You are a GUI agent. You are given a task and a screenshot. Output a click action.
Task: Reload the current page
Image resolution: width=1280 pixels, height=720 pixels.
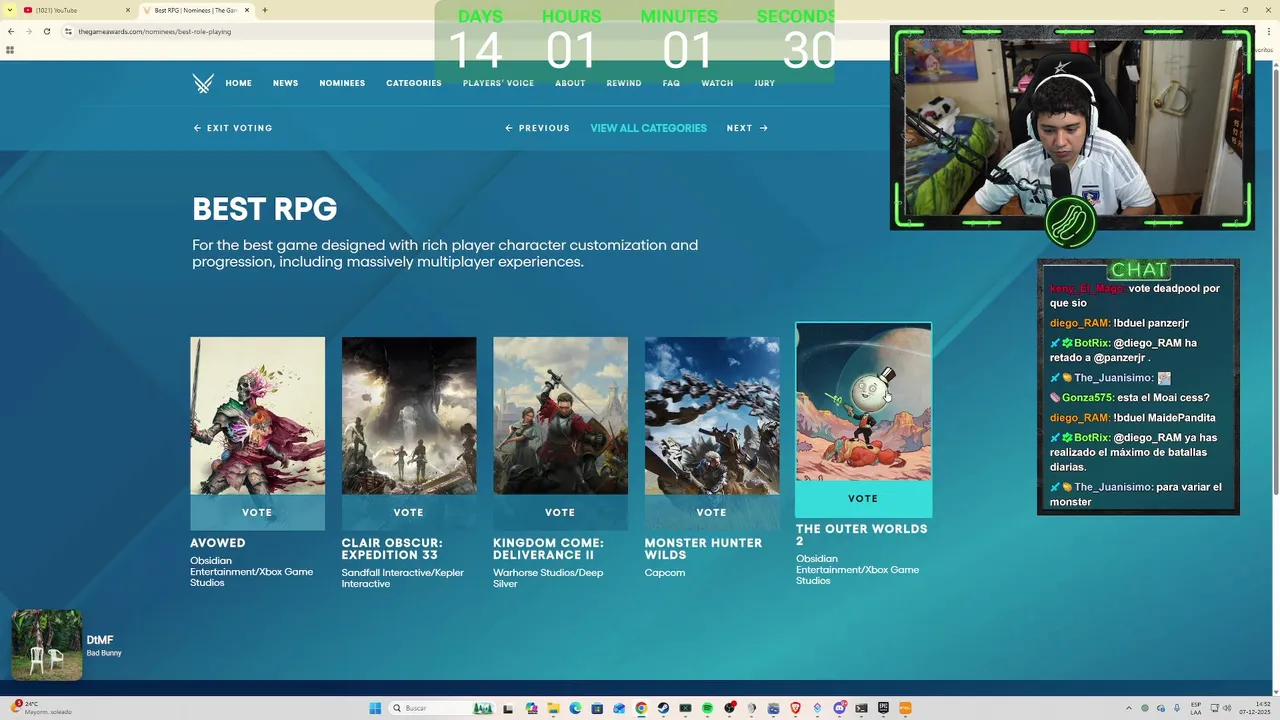(46, 31)
